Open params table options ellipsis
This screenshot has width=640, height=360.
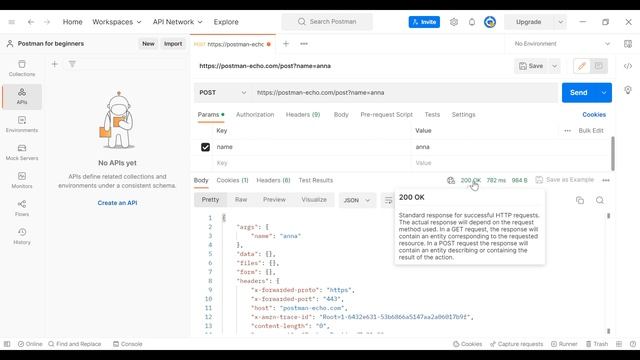pos(567,131)
